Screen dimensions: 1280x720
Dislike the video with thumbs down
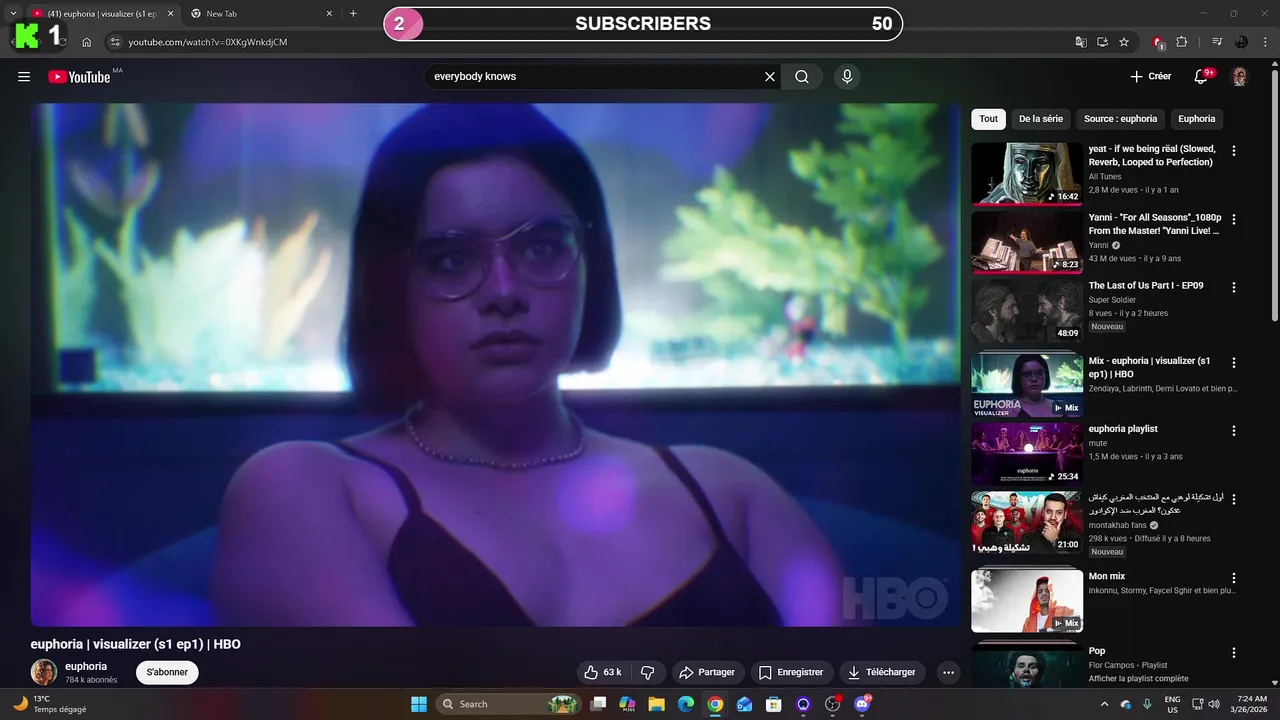(x=648, y=673)
